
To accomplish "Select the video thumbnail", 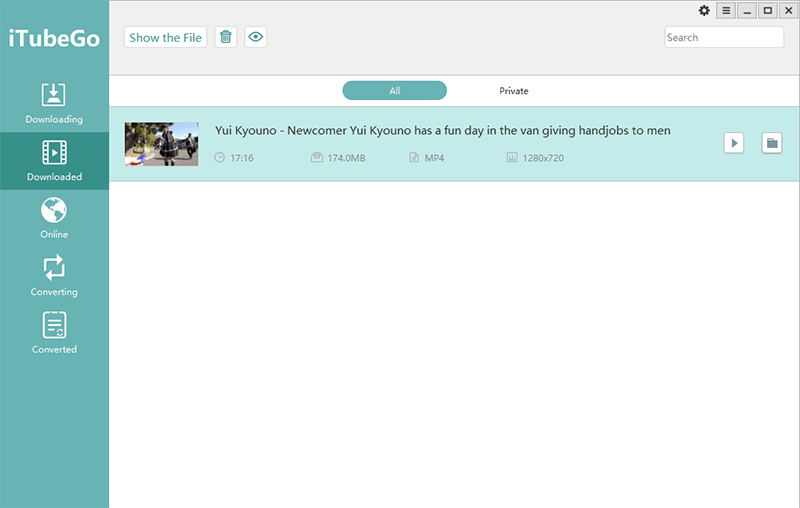I will point(162,144).
